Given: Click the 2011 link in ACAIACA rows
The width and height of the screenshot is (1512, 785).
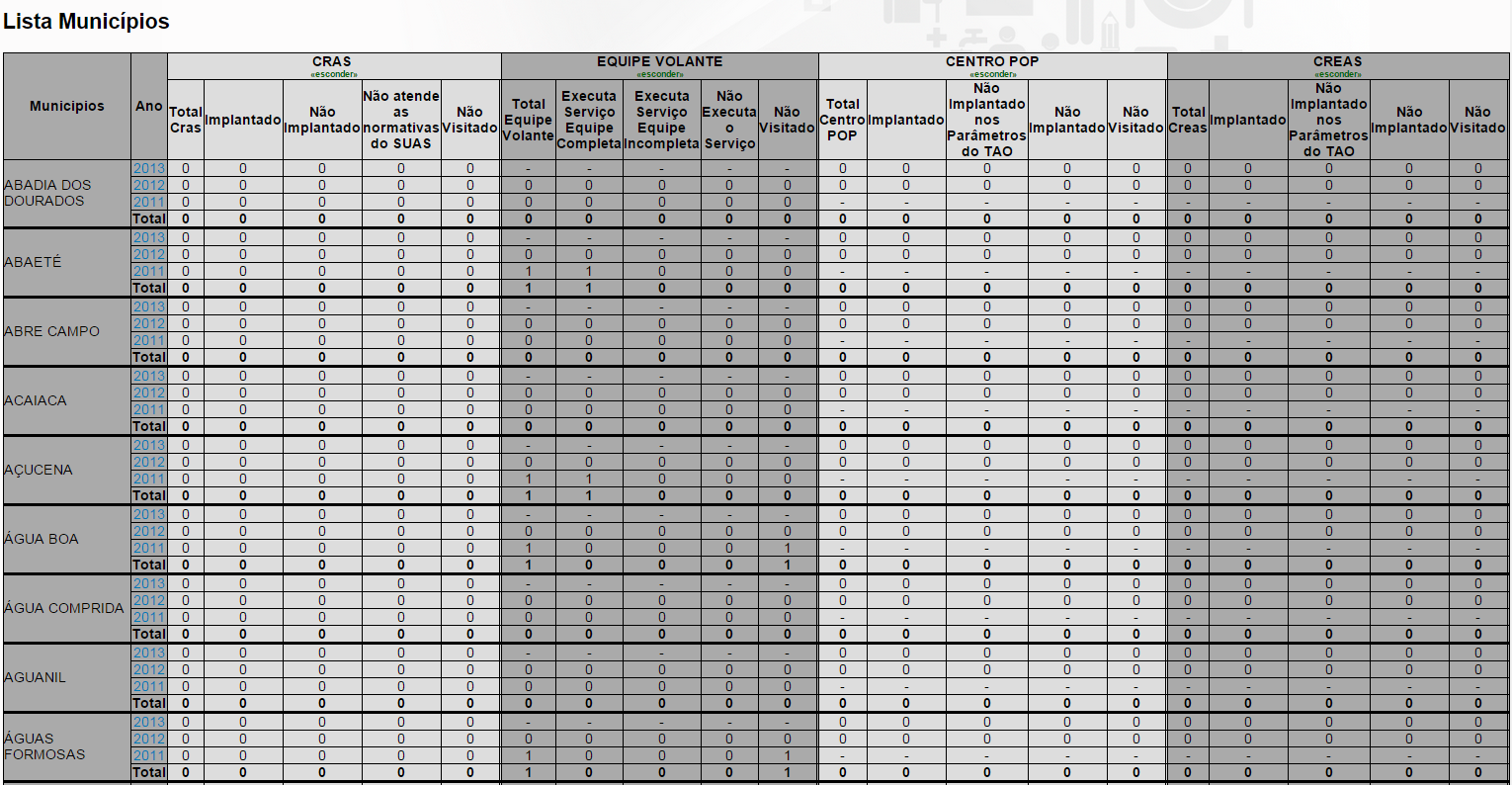Looking at the screenshot, I should click(149, 410).
